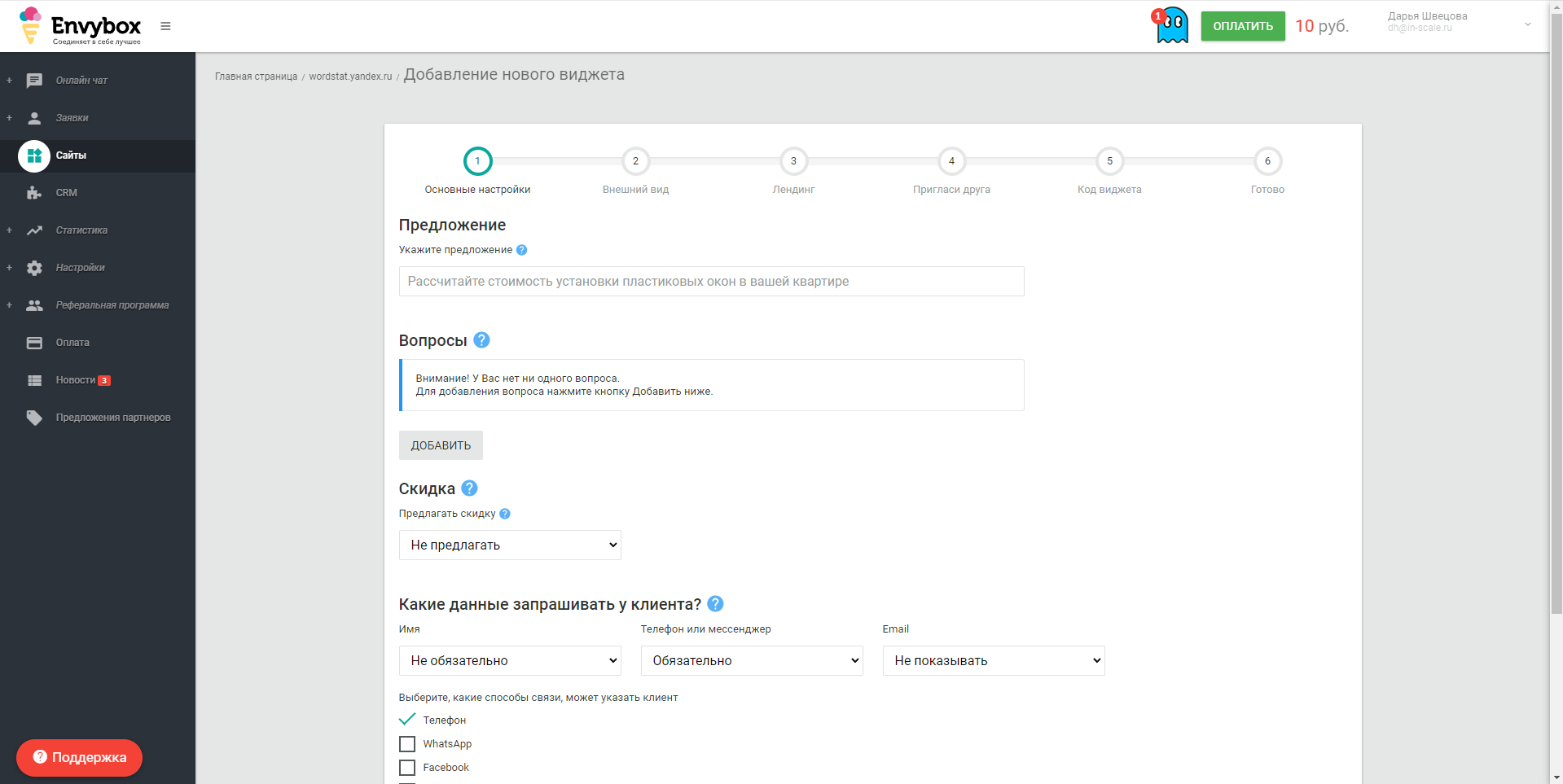This screenshot has height=784, width=1563.
Task: Go to step 1 Основные настройки
Action: [477, 161]
